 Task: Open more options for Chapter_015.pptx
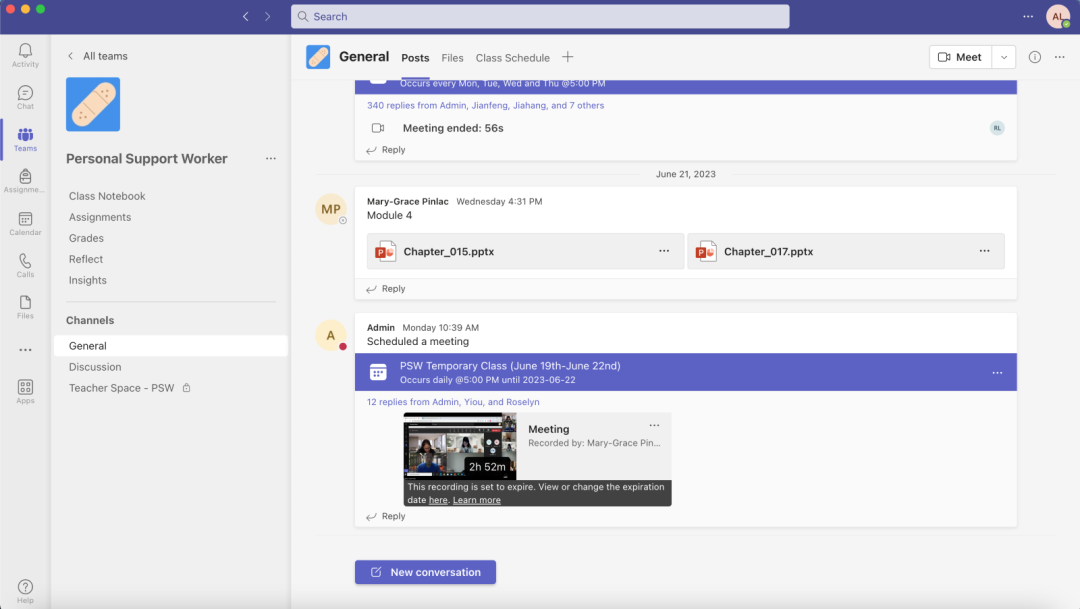click(664, 251)
